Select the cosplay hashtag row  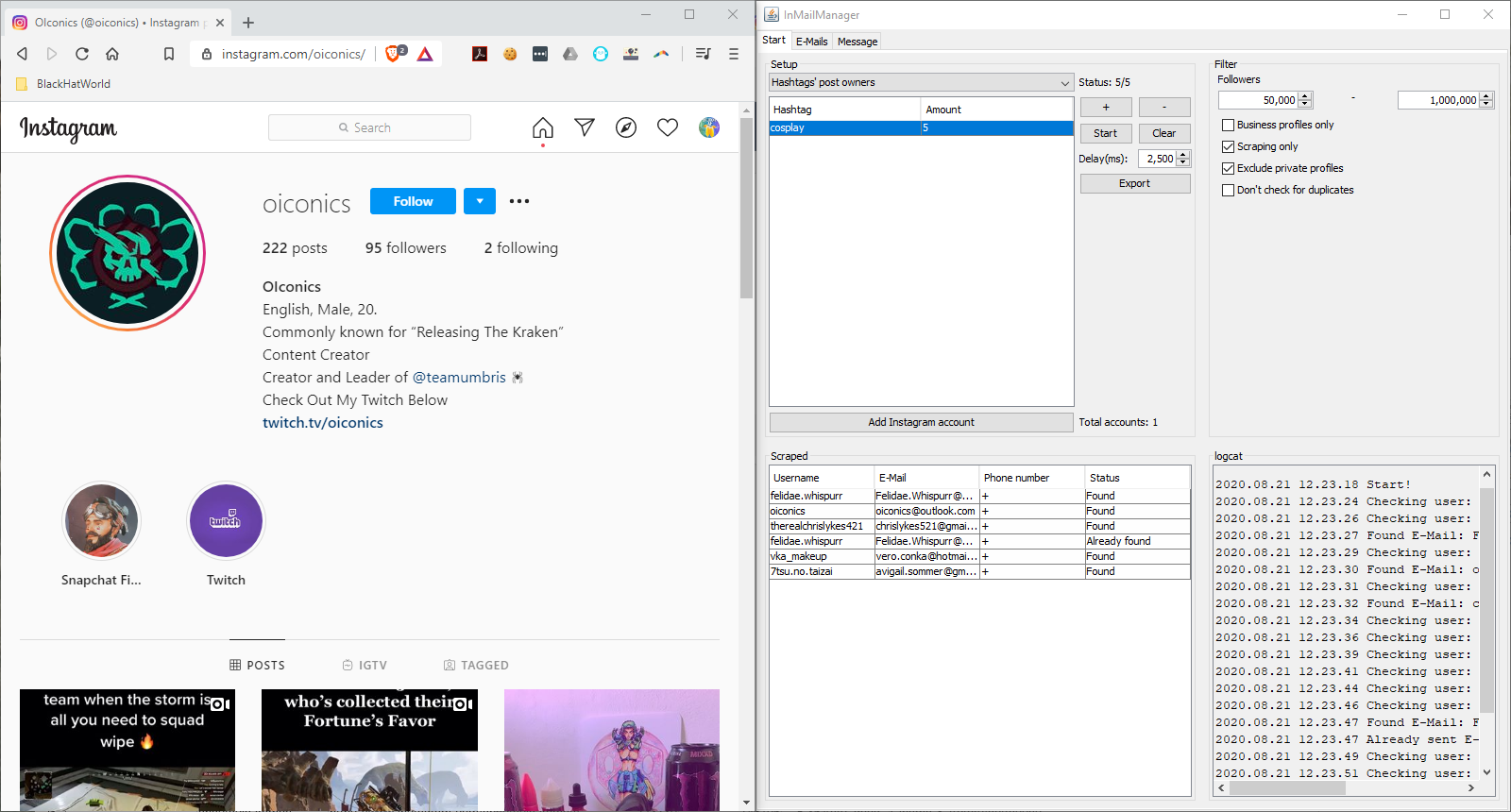coord(921,127)
